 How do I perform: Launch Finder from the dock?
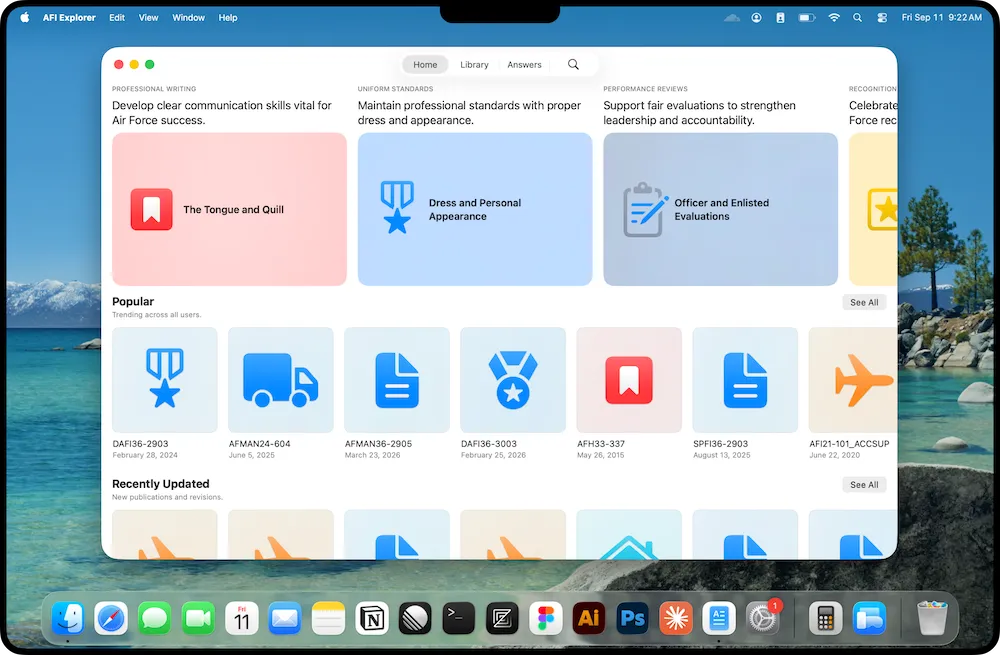tap(68, 618)
